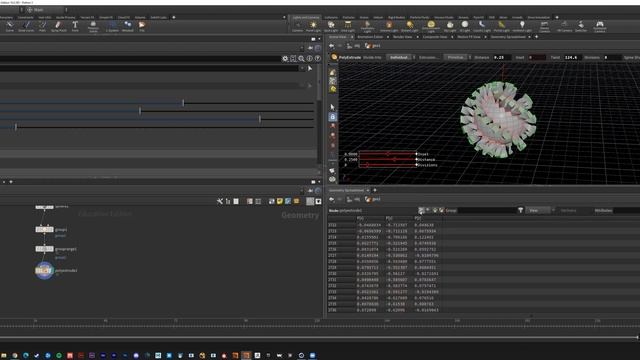Viewport: 640px width, 360px height.
Task: Select the group1 node
Action: [x=44, y=229]
